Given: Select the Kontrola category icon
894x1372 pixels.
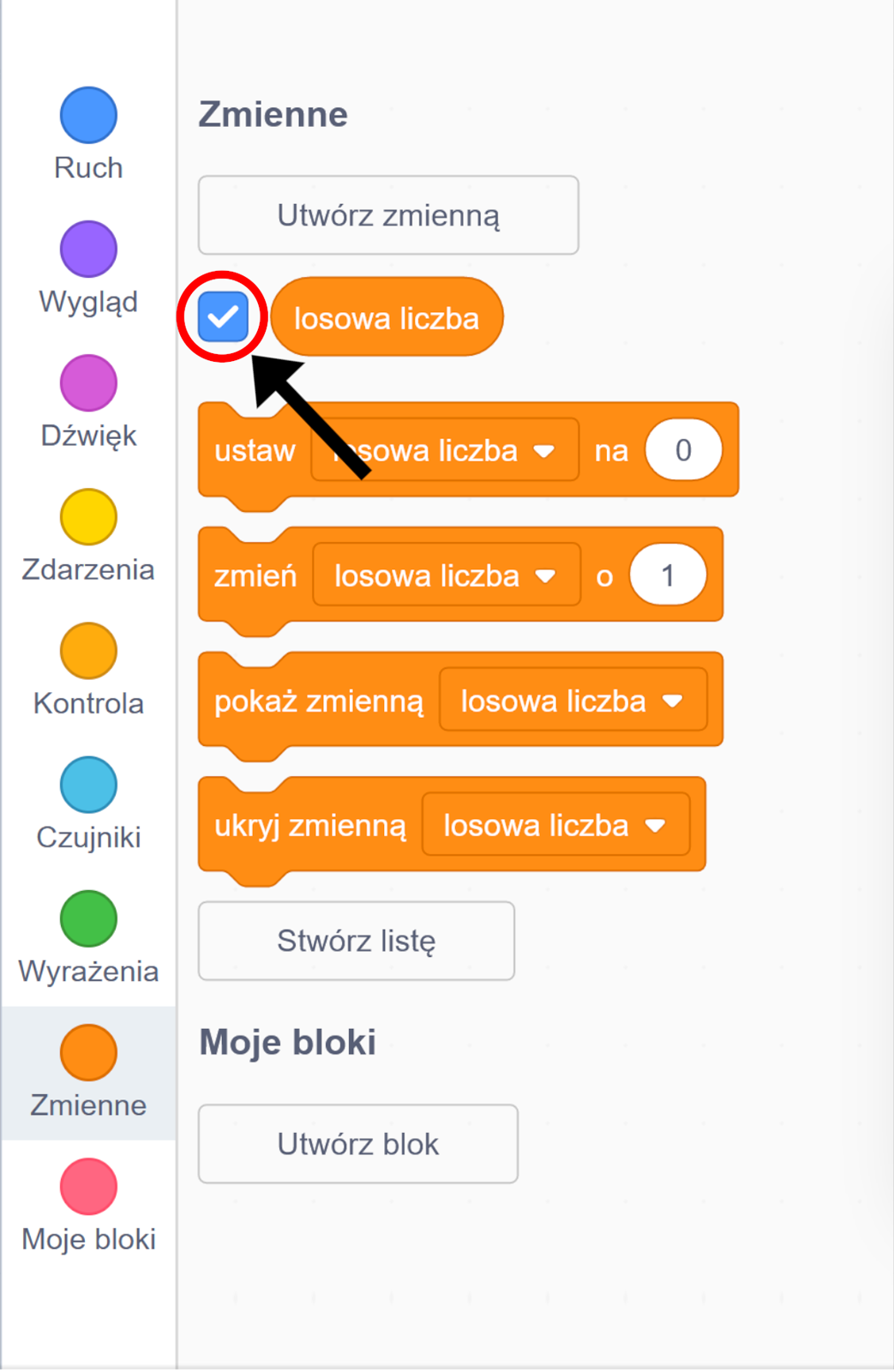Looking at the screenshot, I should click(x=88, y=650).
